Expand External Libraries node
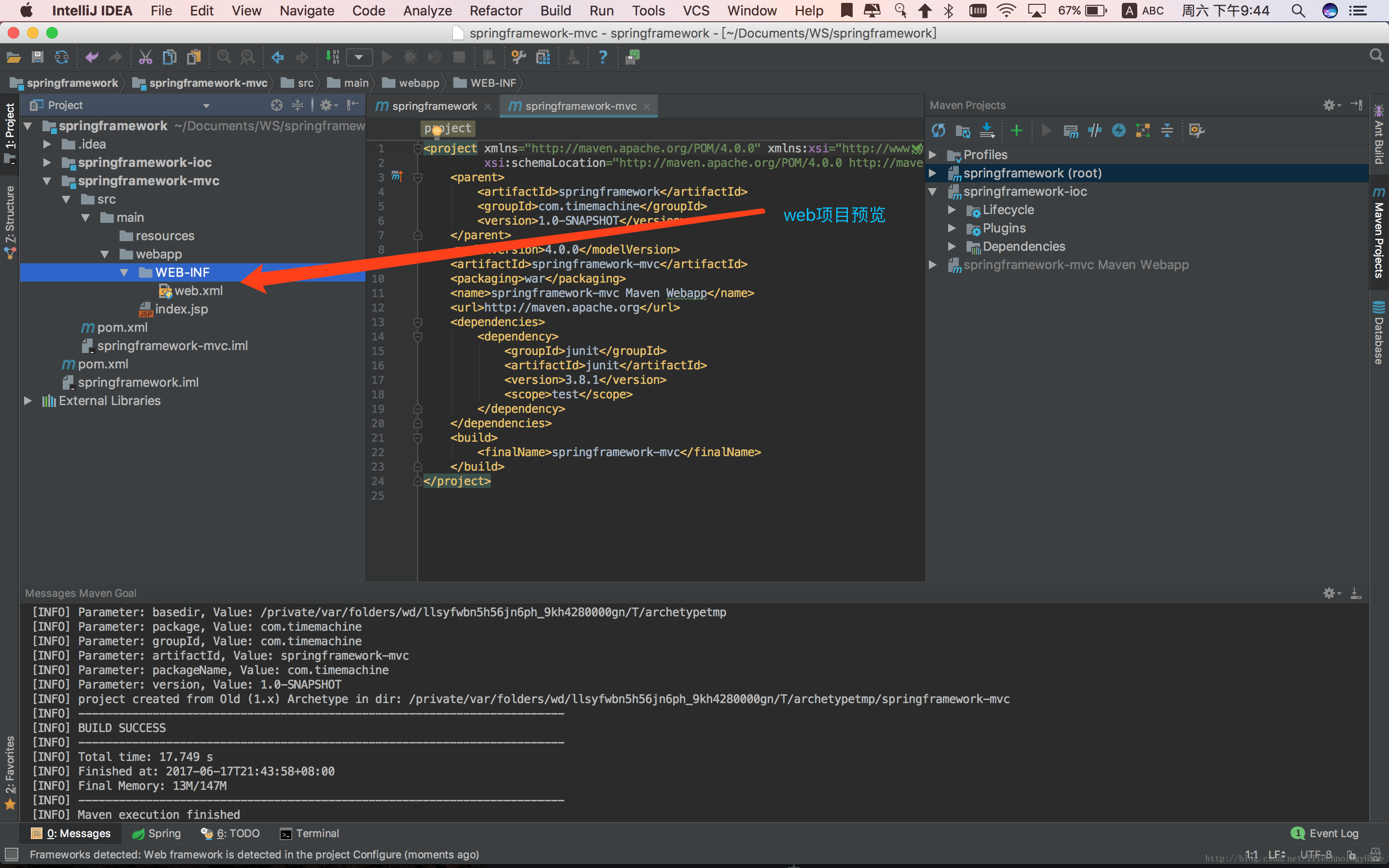The height and width of the screenshot is (868, 1389). pos(27,401)
